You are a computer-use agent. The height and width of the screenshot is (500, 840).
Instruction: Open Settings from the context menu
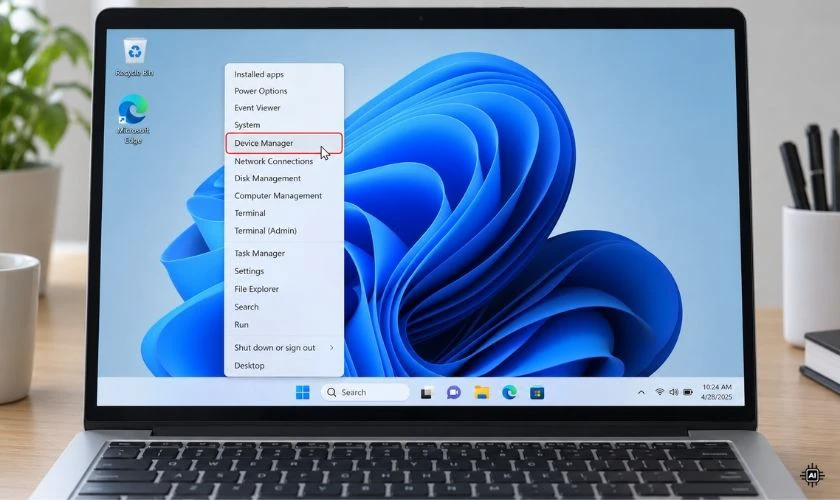coord(284,271)
